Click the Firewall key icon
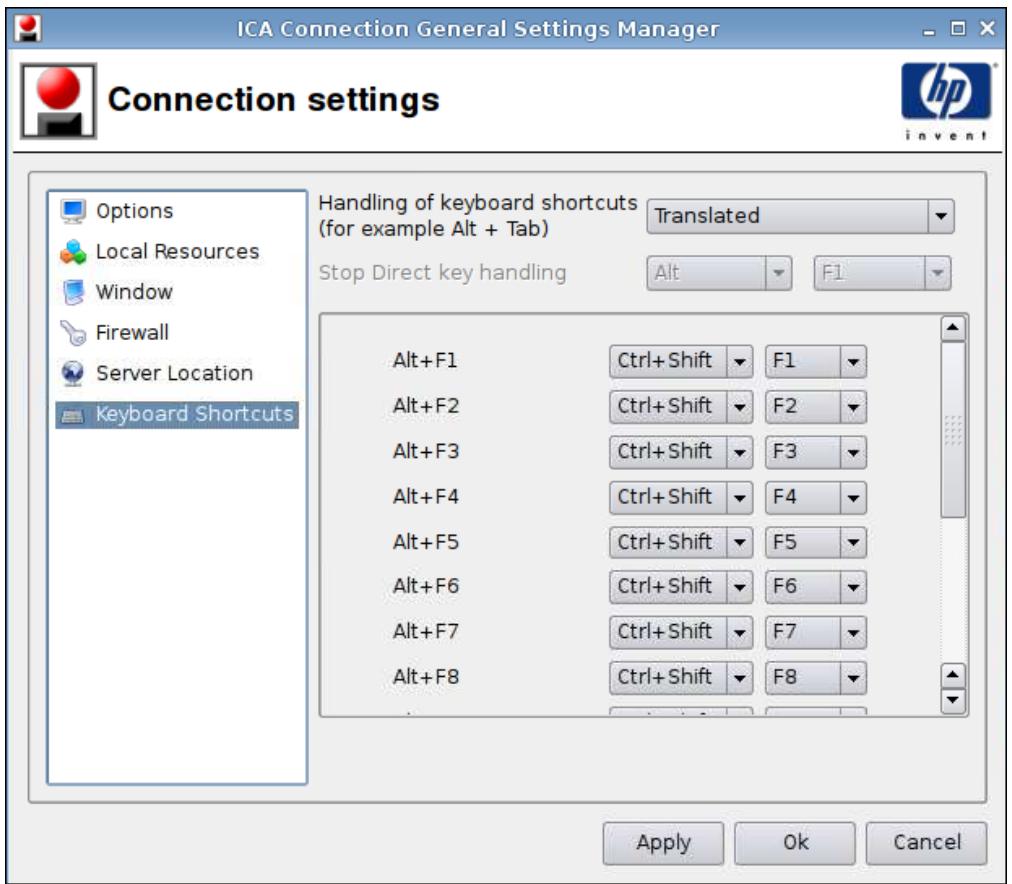 tap(73, 333)
